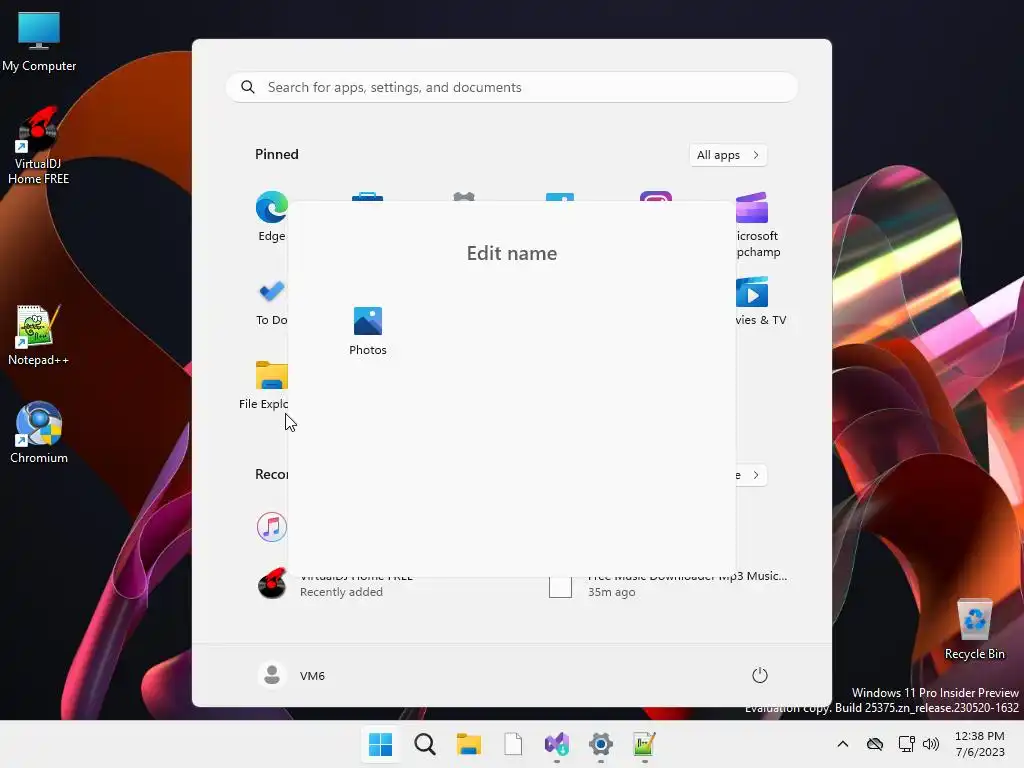
Task: Open taskbar Search
Action: coord(424,744)
